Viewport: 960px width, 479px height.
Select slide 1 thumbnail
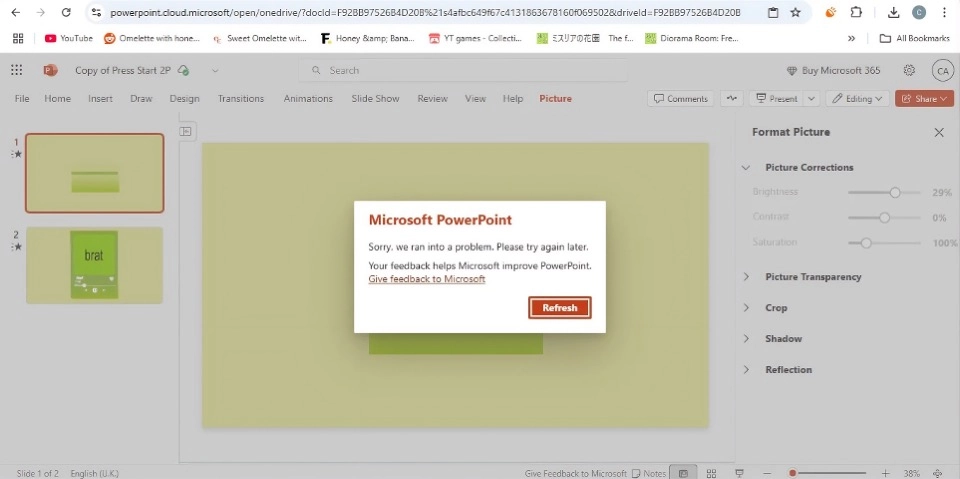(94, 173)
